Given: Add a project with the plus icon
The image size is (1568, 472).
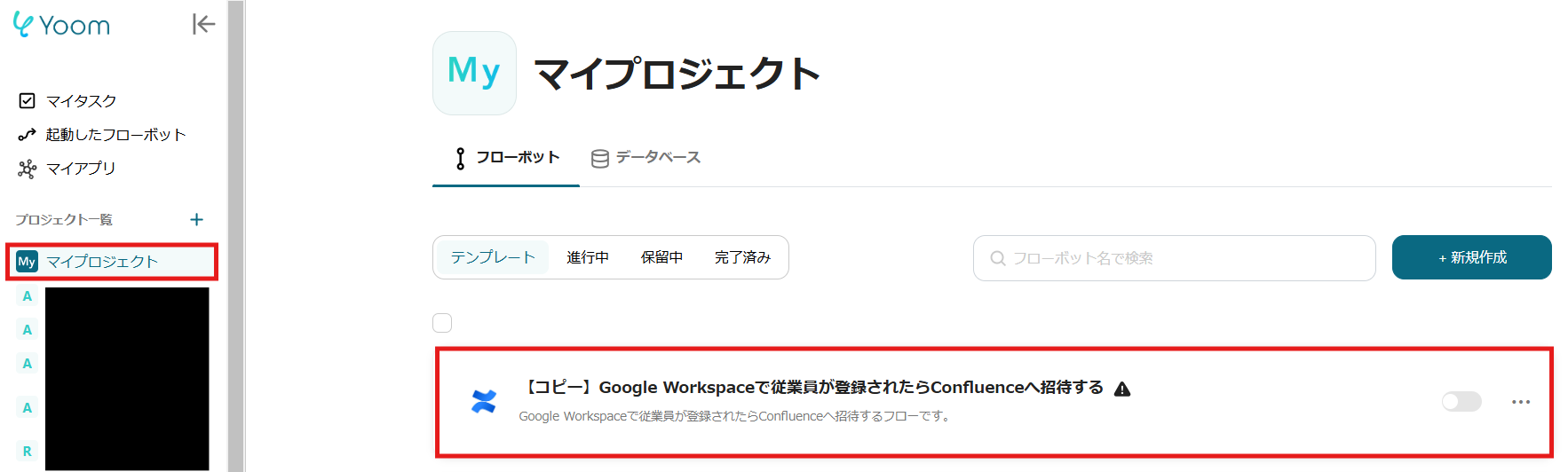Looking at the screenshot, I should click(x=197, y=219).
